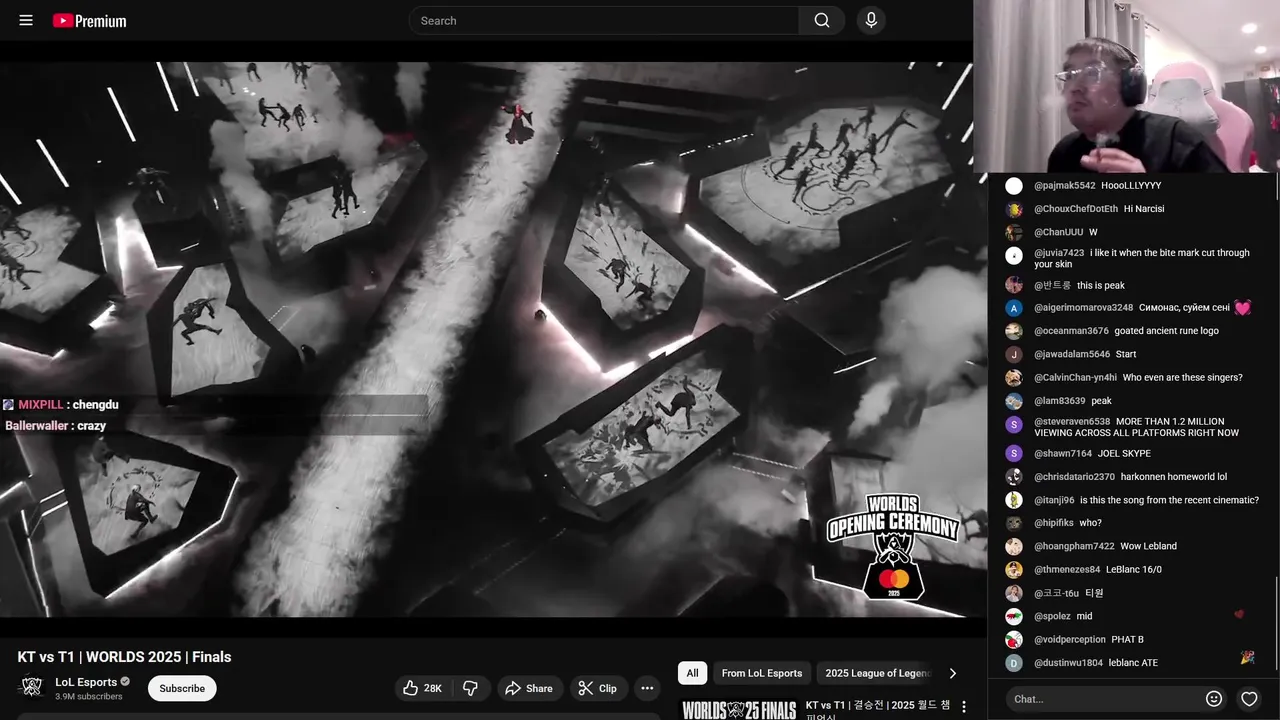Click into the Search field

pos(604,20)
